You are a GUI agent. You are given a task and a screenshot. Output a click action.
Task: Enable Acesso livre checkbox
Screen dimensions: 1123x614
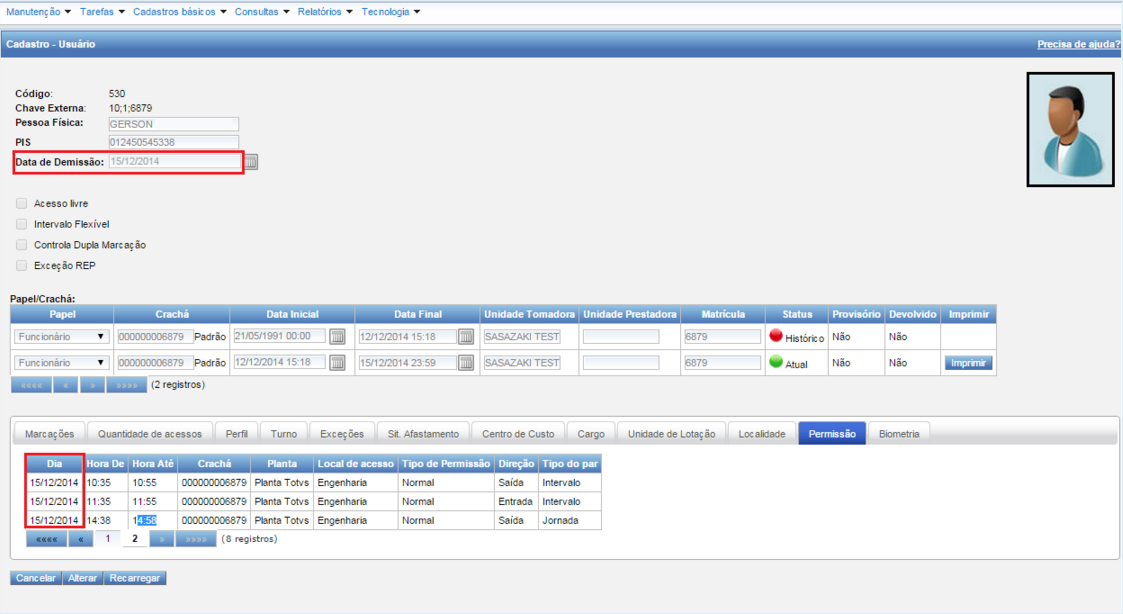pos(21,203)
